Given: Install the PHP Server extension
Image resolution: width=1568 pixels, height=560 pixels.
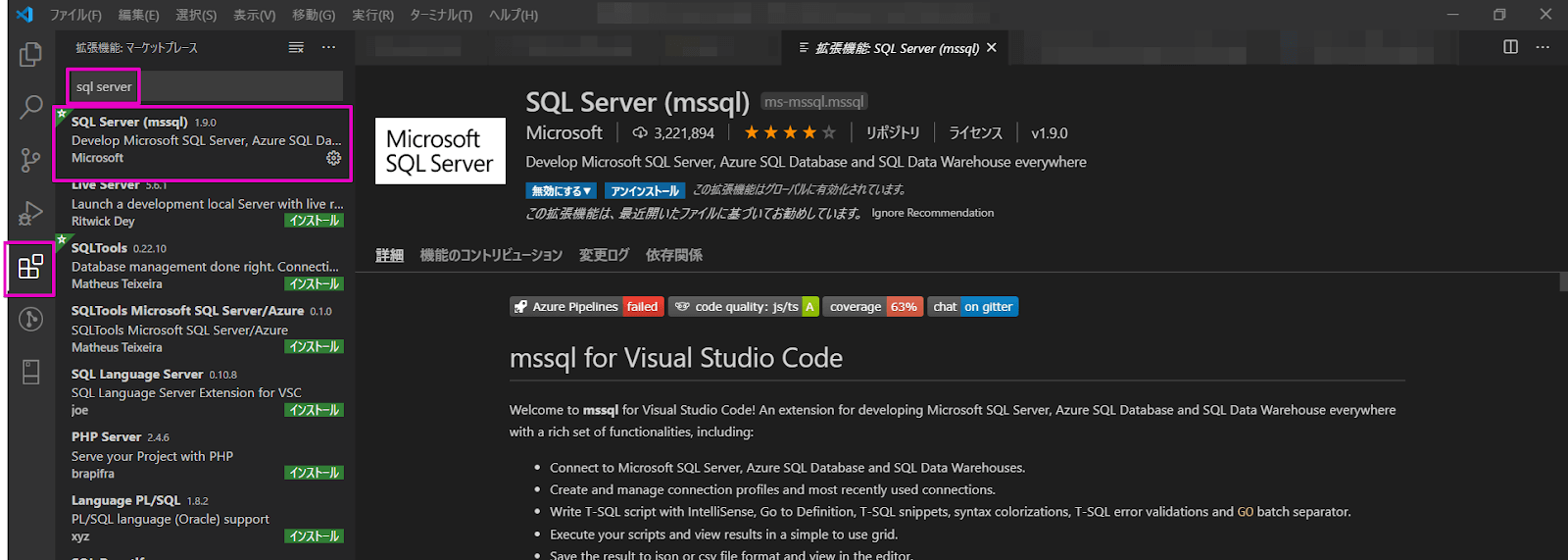Looking at the screenshot, I should (x=315, y=473).
